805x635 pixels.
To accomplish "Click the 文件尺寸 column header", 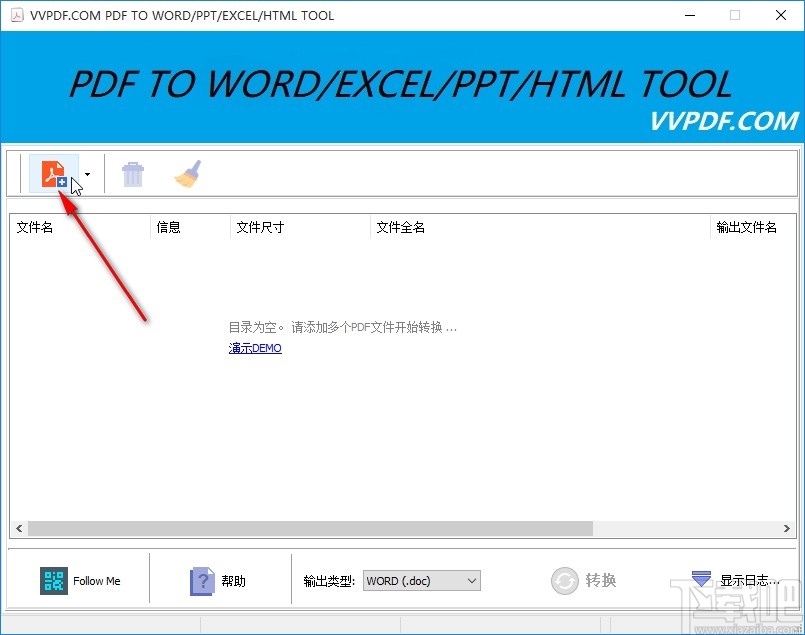I will point(260,227).
